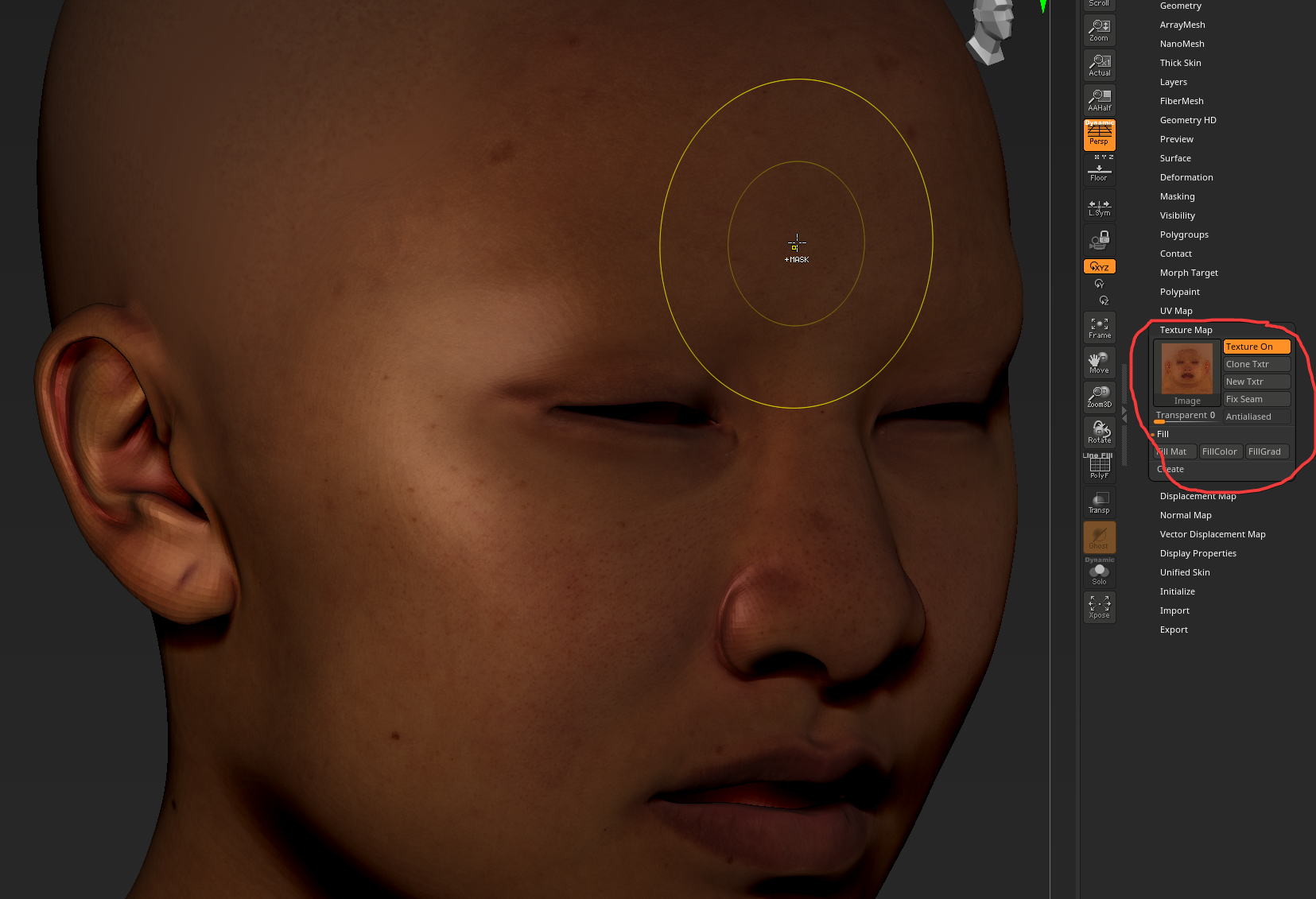
Task: Expand the UV Map section
Action: [x=1176, y=311]
